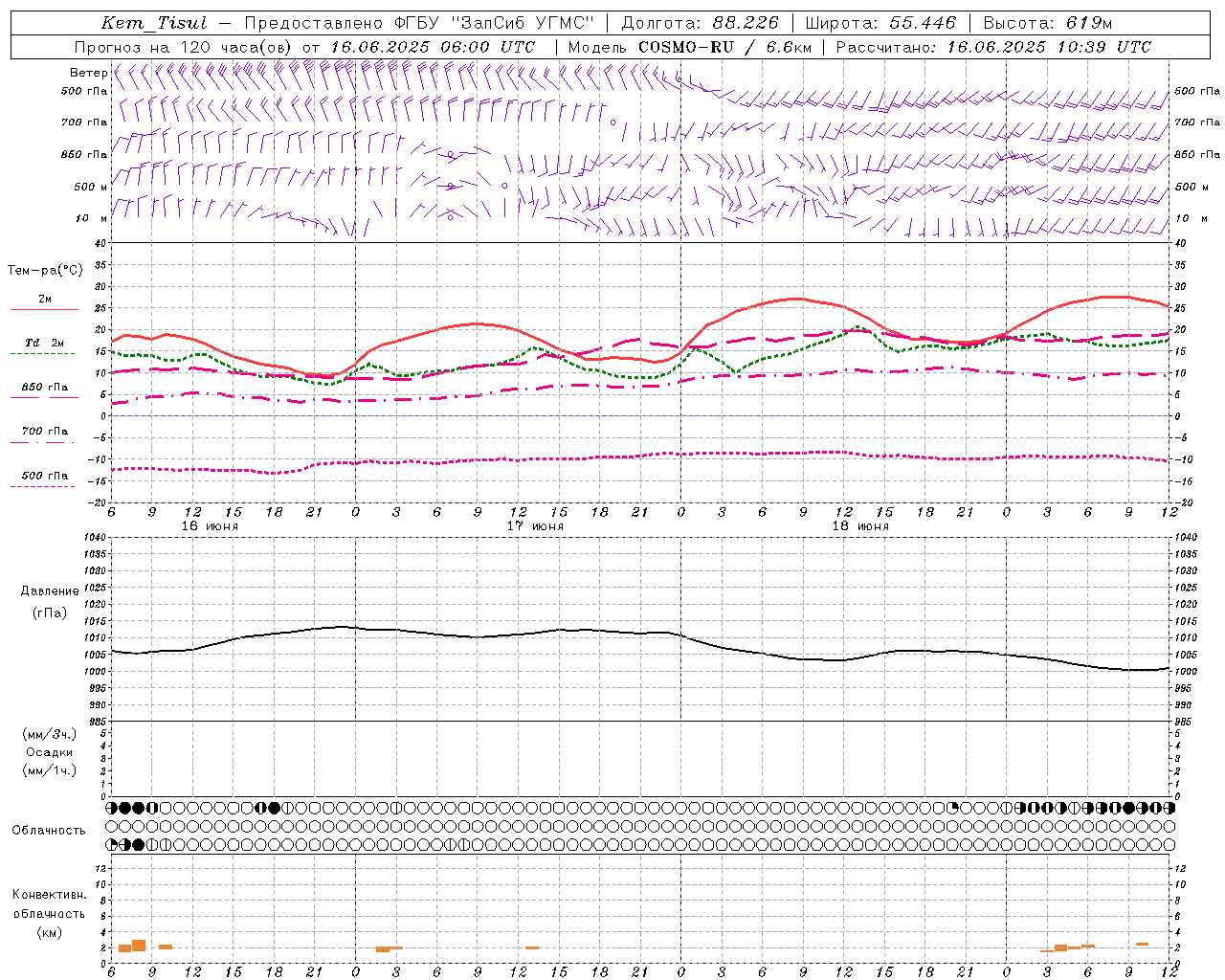1225x980 pixels.
Task: Click the Облачность cloudiness row label
Action: pos(49,831)
